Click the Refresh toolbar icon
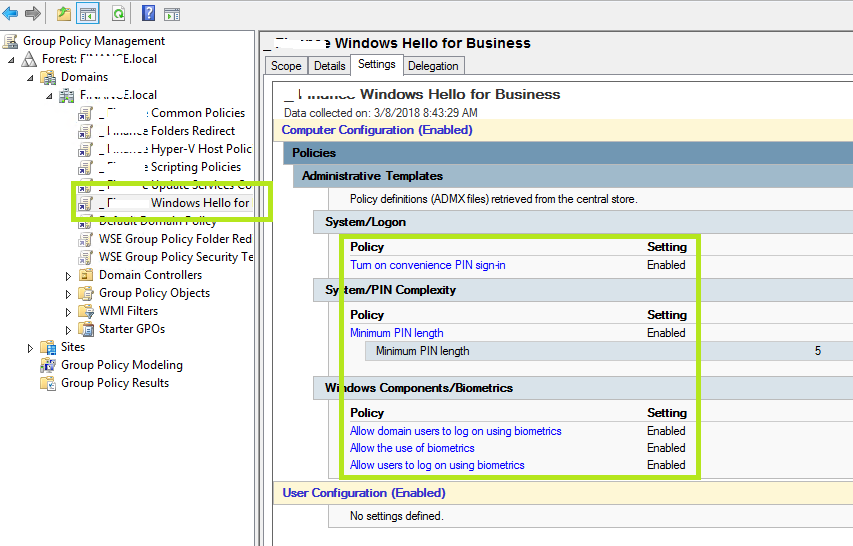The height and width of the screenshot is (546, 853). [x=118, y=13]
